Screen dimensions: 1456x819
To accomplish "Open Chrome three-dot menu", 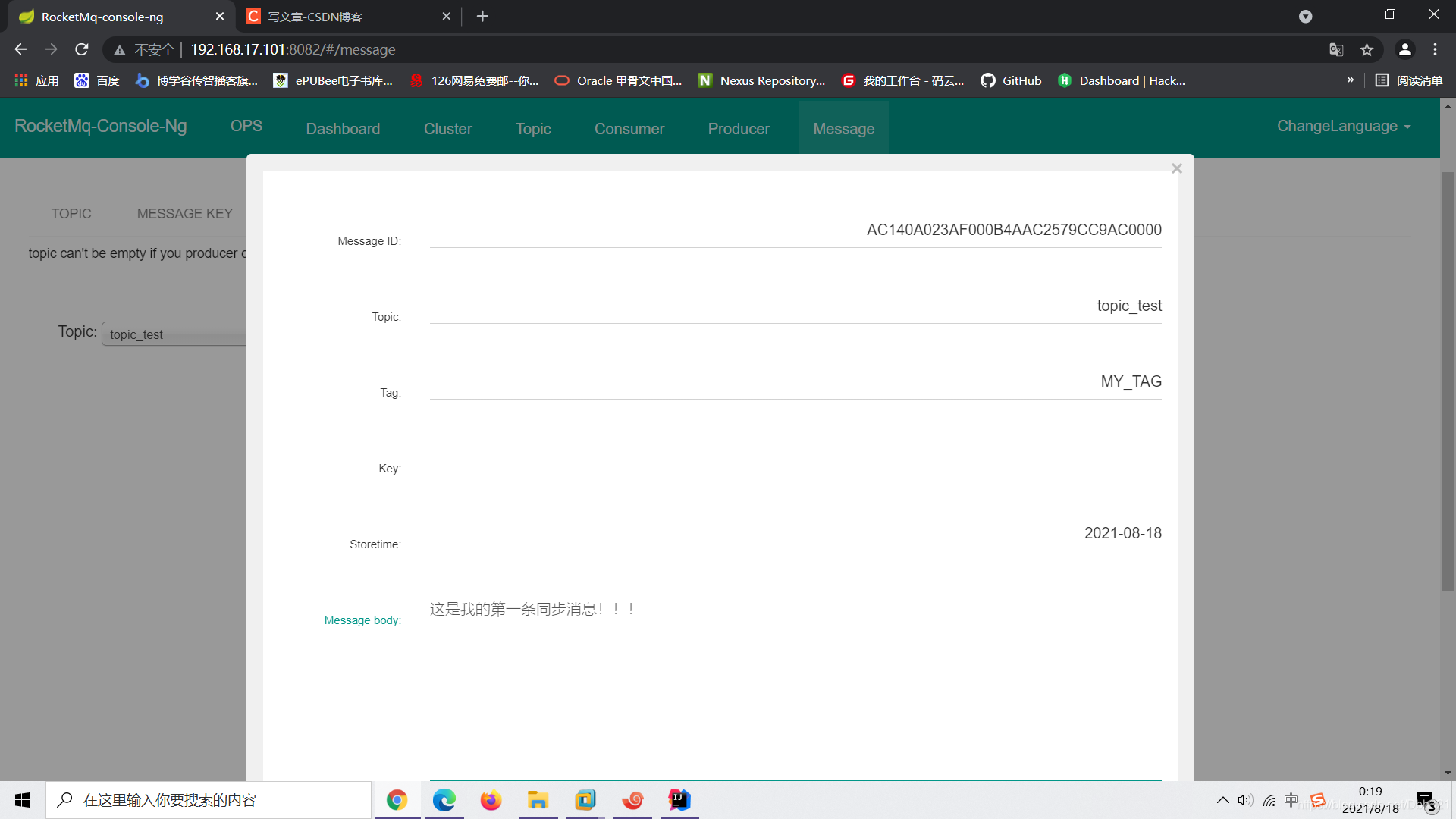I will [1435, 49].
